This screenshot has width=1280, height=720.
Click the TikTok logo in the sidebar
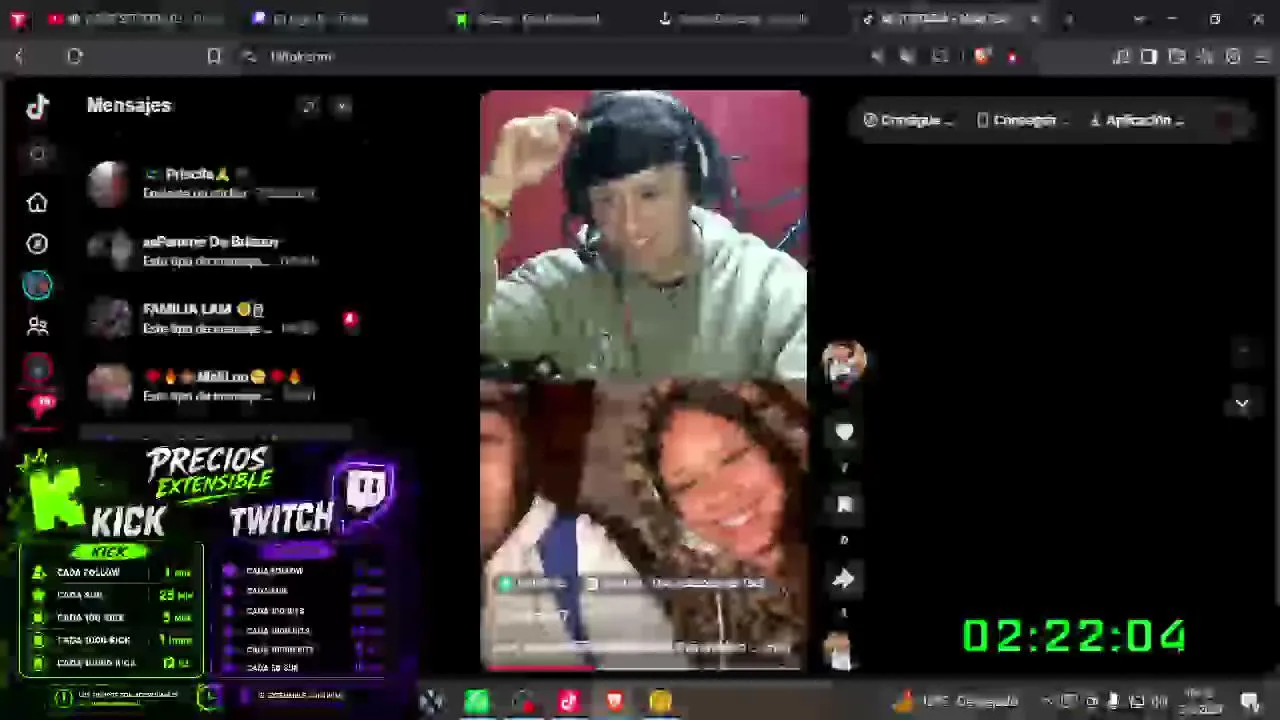[38, 106]
